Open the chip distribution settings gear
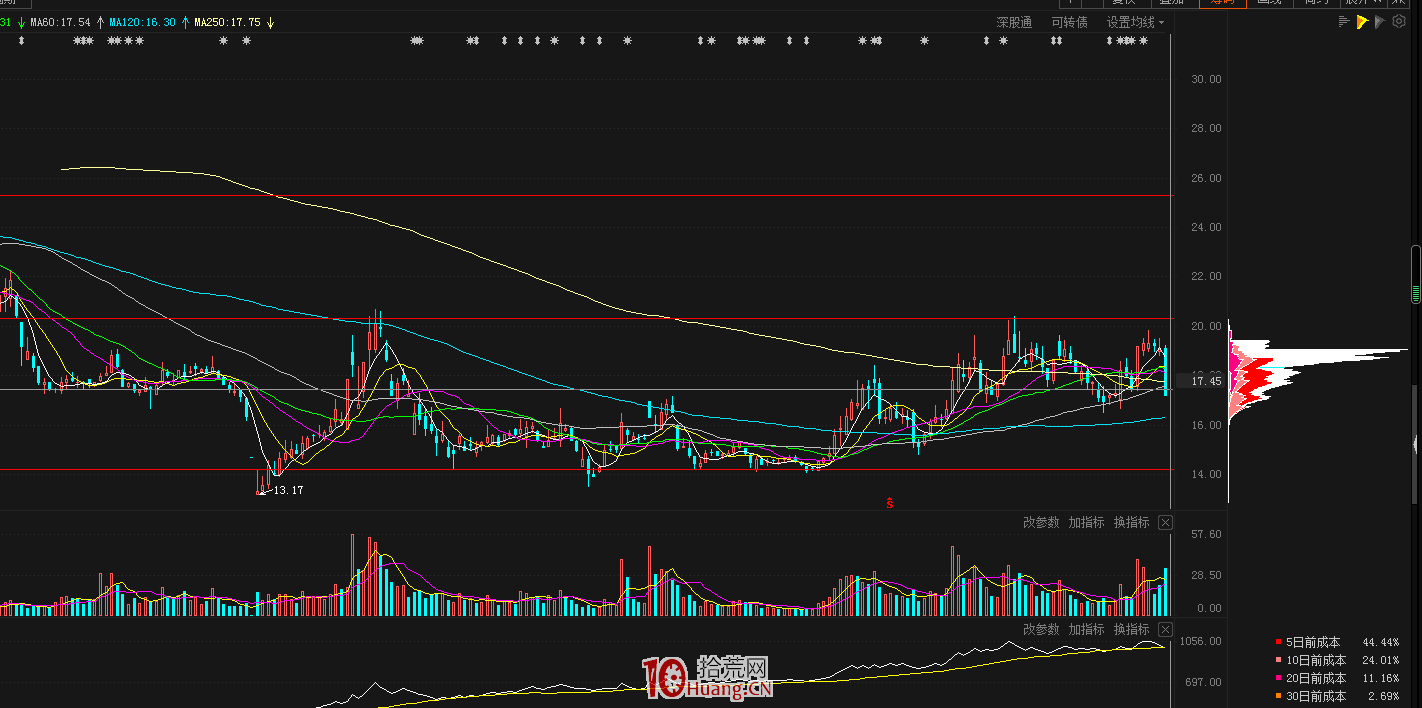Image resolution: width=1422 pixels, height=708 pixels. point(1399,22)
